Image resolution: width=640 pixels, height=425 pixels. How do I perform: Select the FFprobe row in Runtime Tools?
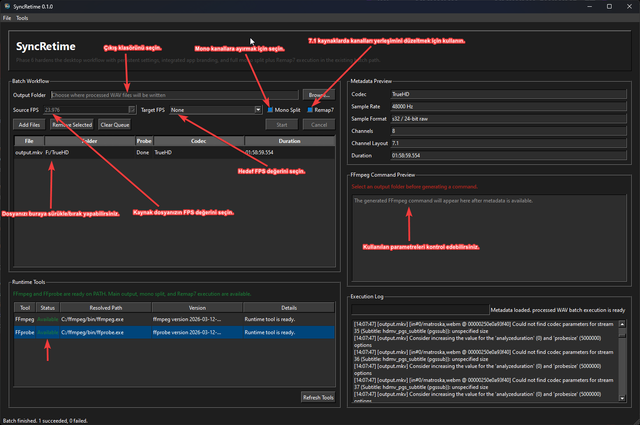pyautogui.click(x=174, y=332)
